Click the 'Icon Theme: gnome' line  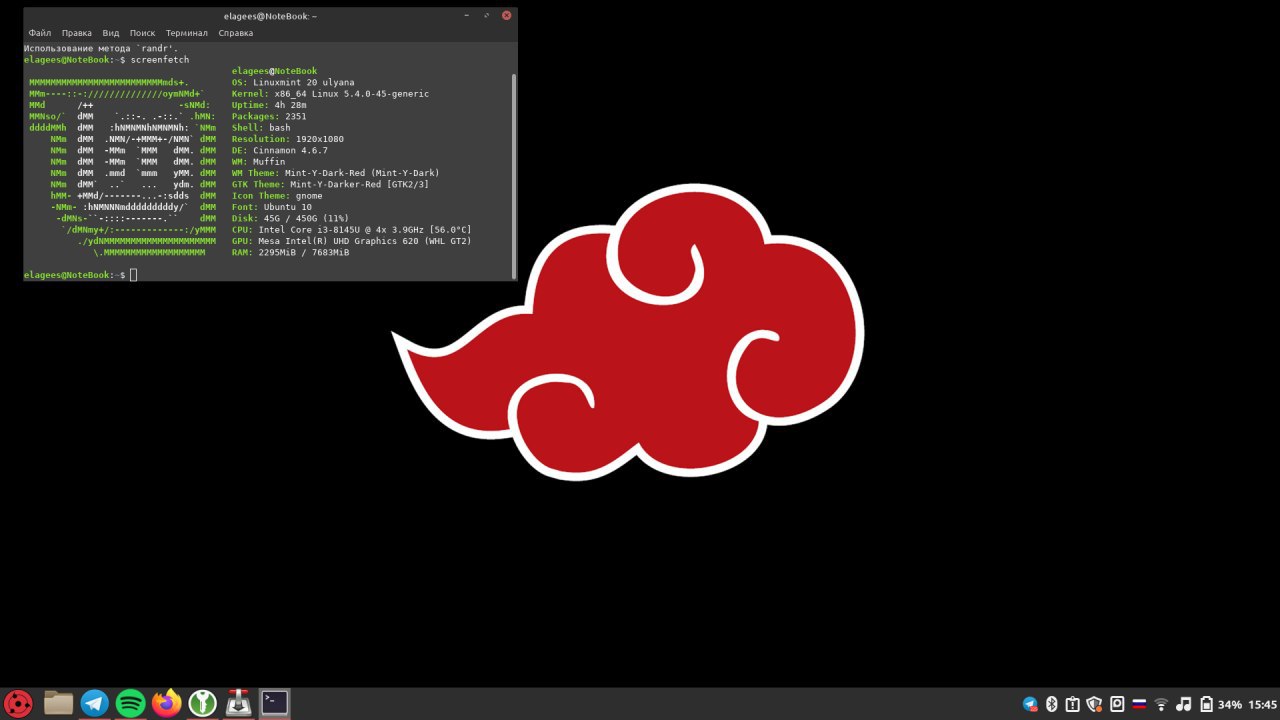(277, 196)
